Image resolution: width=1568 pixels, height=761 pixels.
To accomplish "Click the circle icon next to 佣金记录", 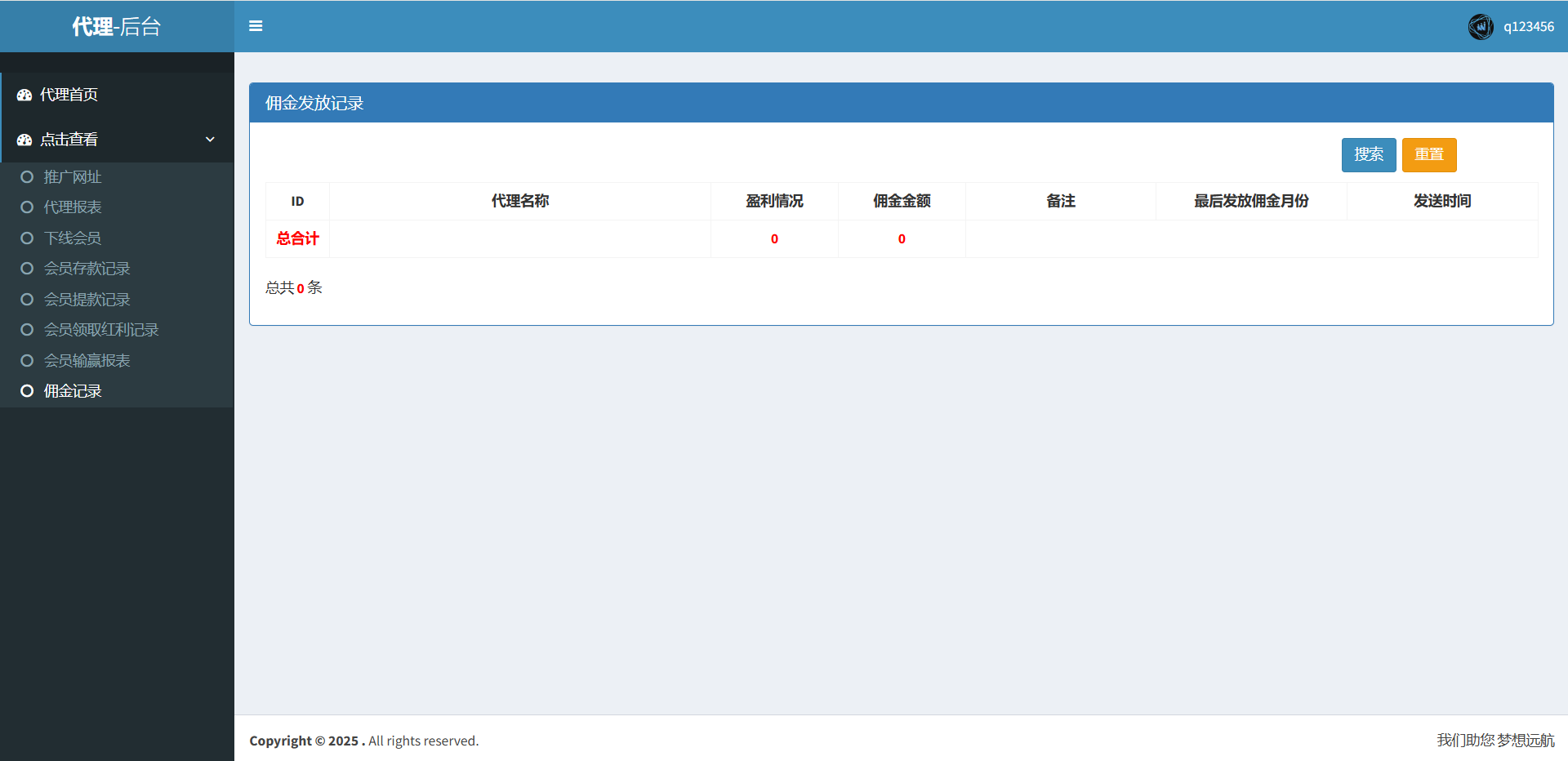I will point(27,391).
